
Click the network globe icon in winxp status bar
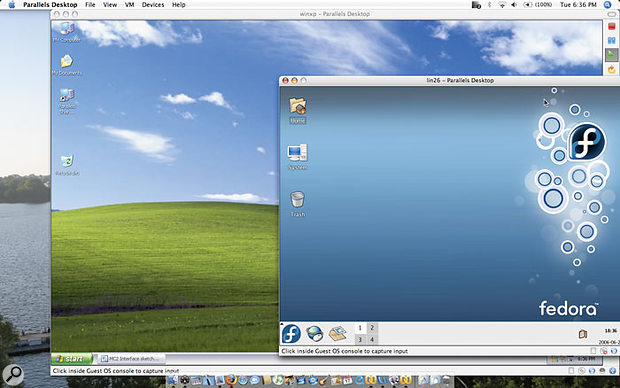pyautogui.click(x=592, y=371)
